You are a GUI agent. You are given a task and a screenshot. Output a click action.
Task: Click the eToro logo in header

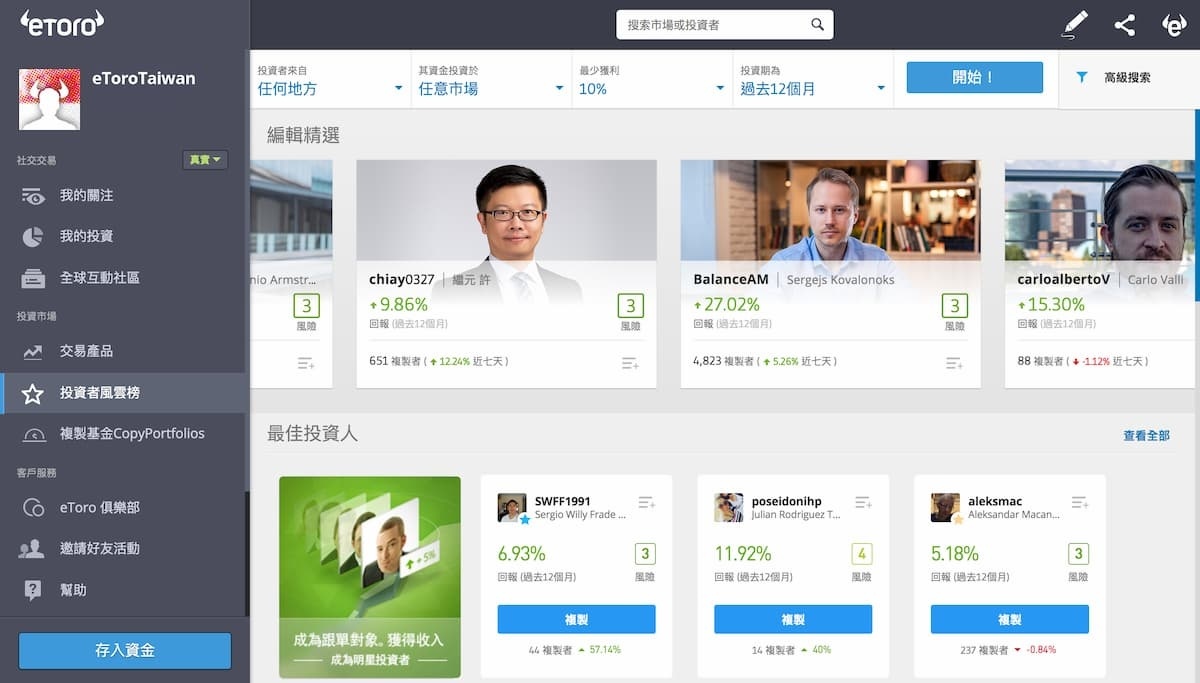pyautogui.click(x=62, y=23)
